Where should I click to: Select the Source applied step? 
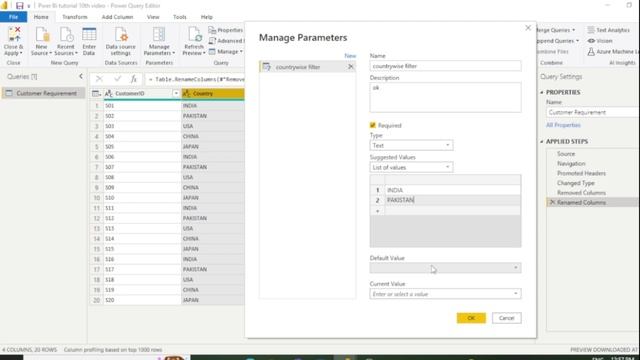coord(566,154)
